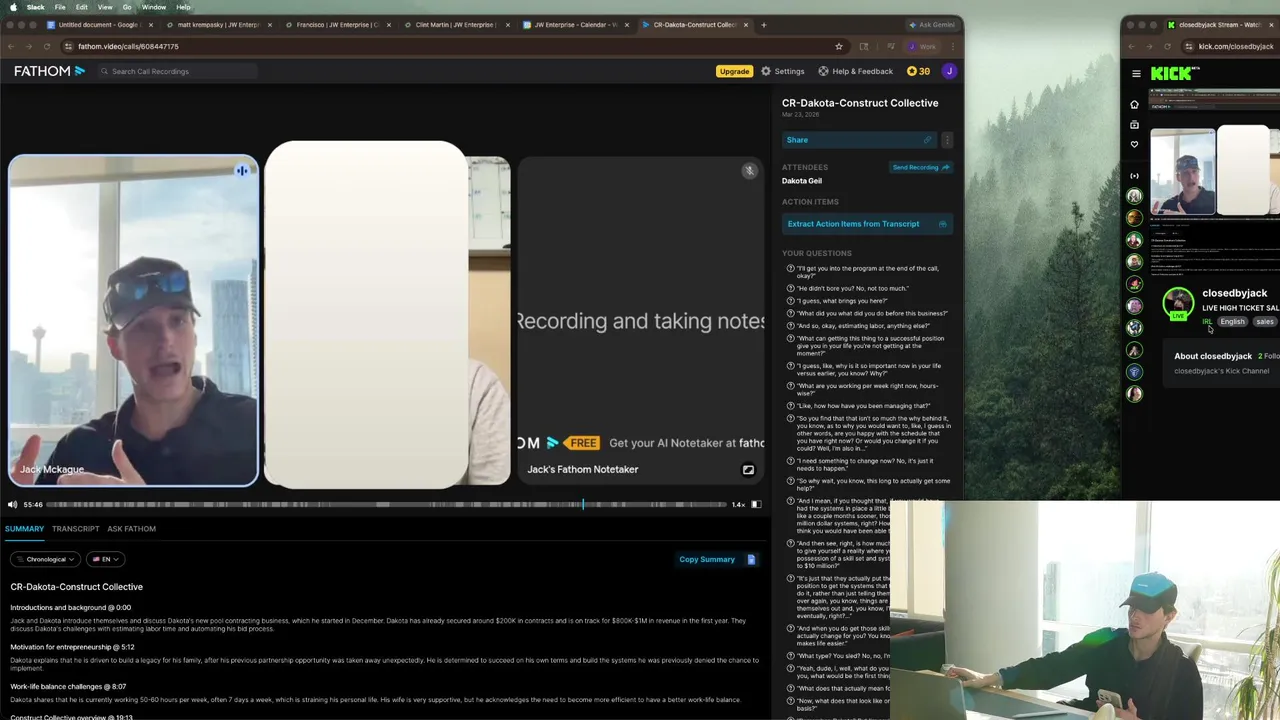Click the closedbyjack live avatar in Kick
1280x720 pixels.
[x=1178, y=302]
